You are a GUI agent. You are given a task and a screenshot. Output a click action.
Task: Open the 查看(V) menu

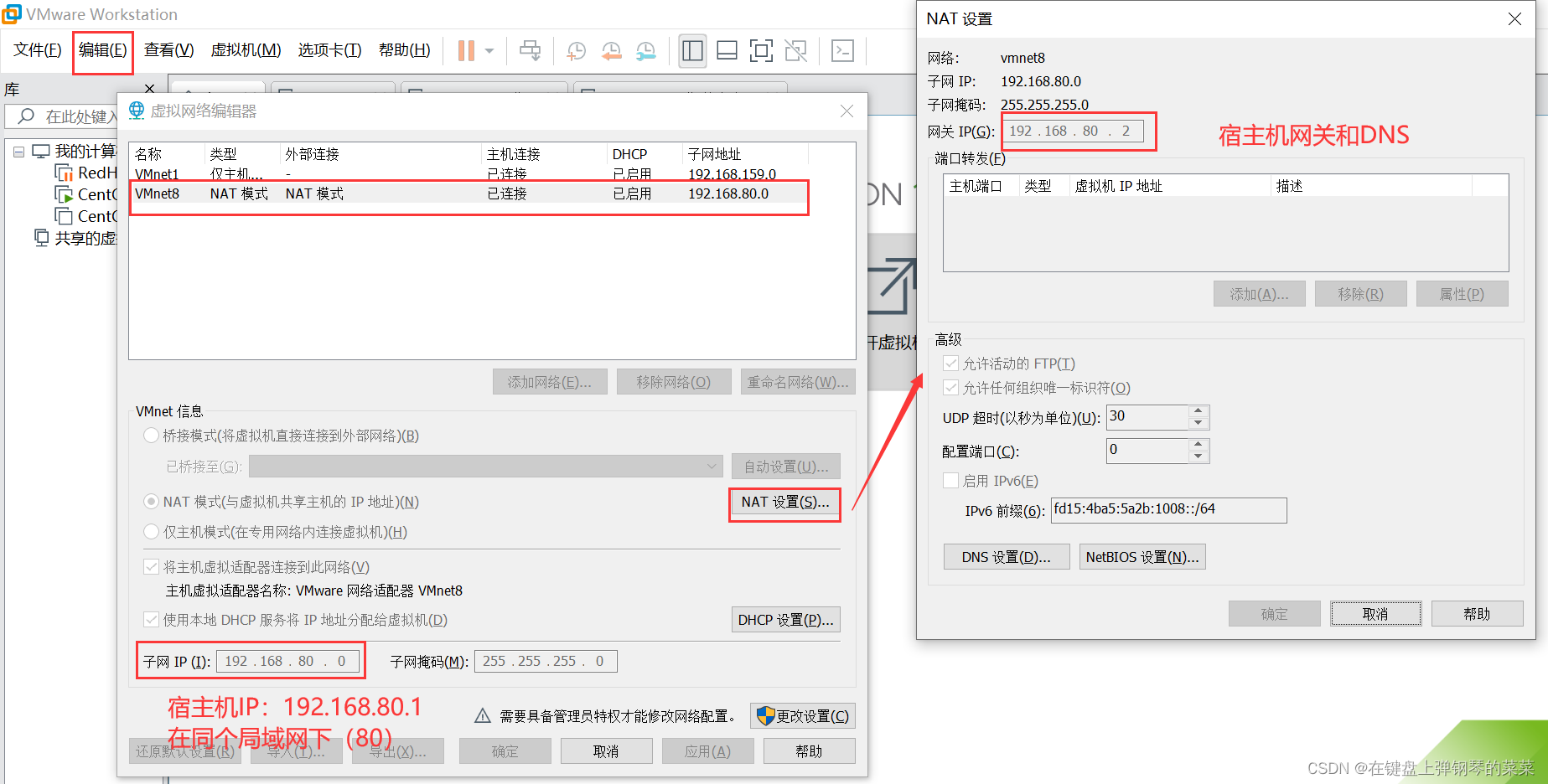(168, 50)
